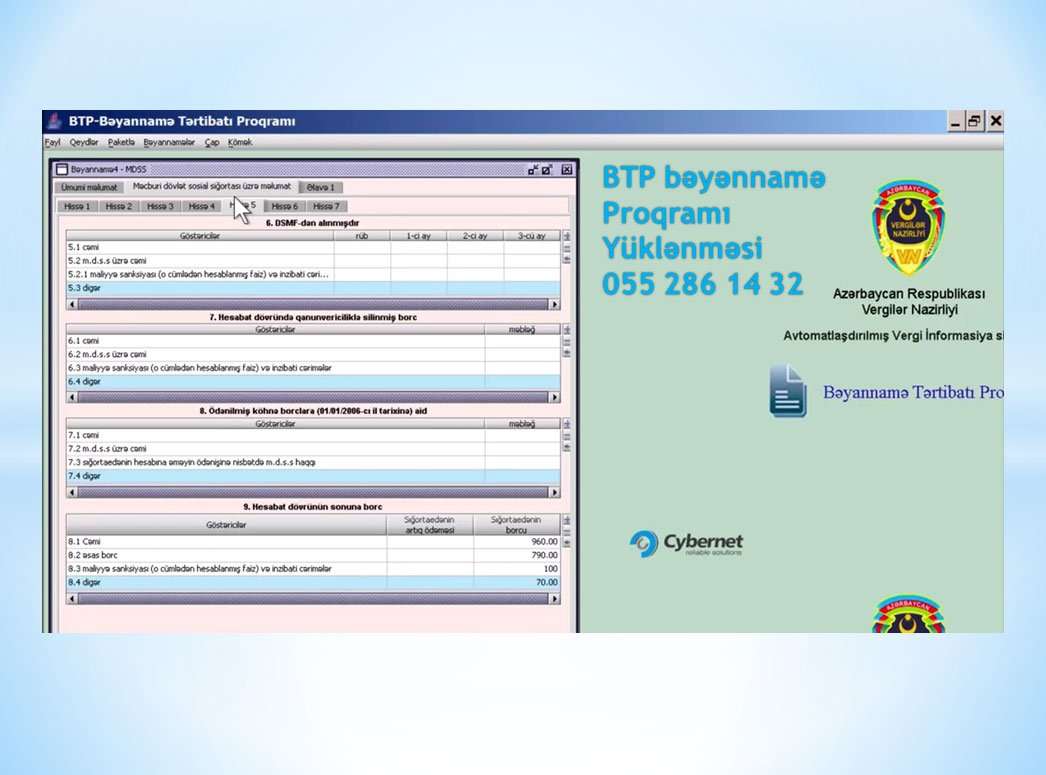Open the Hissə 4 tab
The height and width of the screenshot is (775, 1046).
(201, 206)
